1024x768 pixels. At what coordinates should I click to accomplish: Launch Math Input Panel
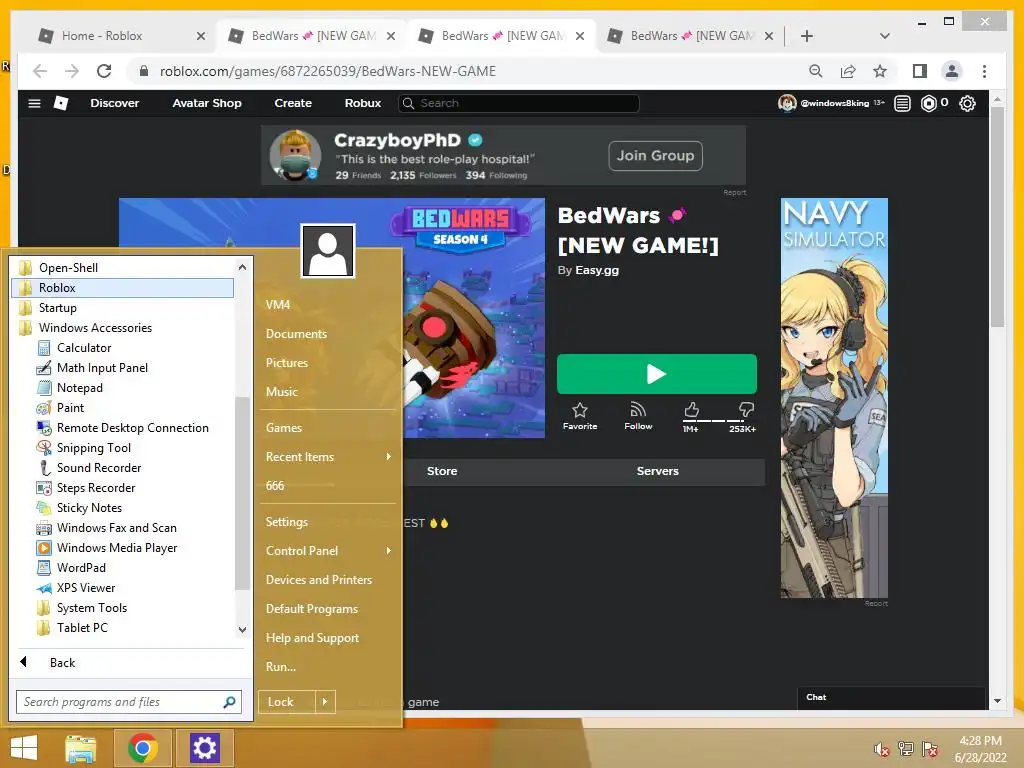(x=92, y=368)
